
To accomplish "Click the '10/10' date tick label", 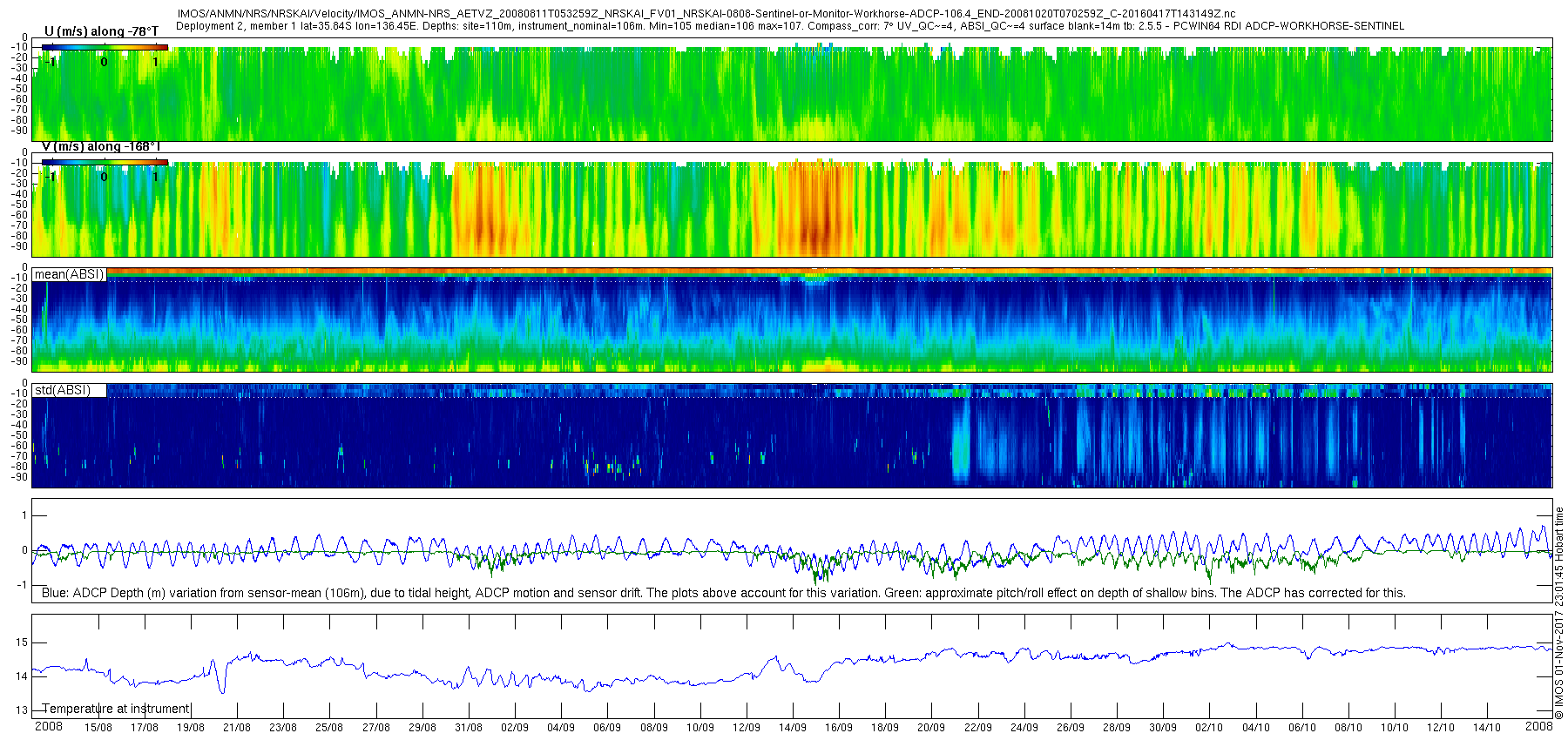I will tap(1395, 728).
